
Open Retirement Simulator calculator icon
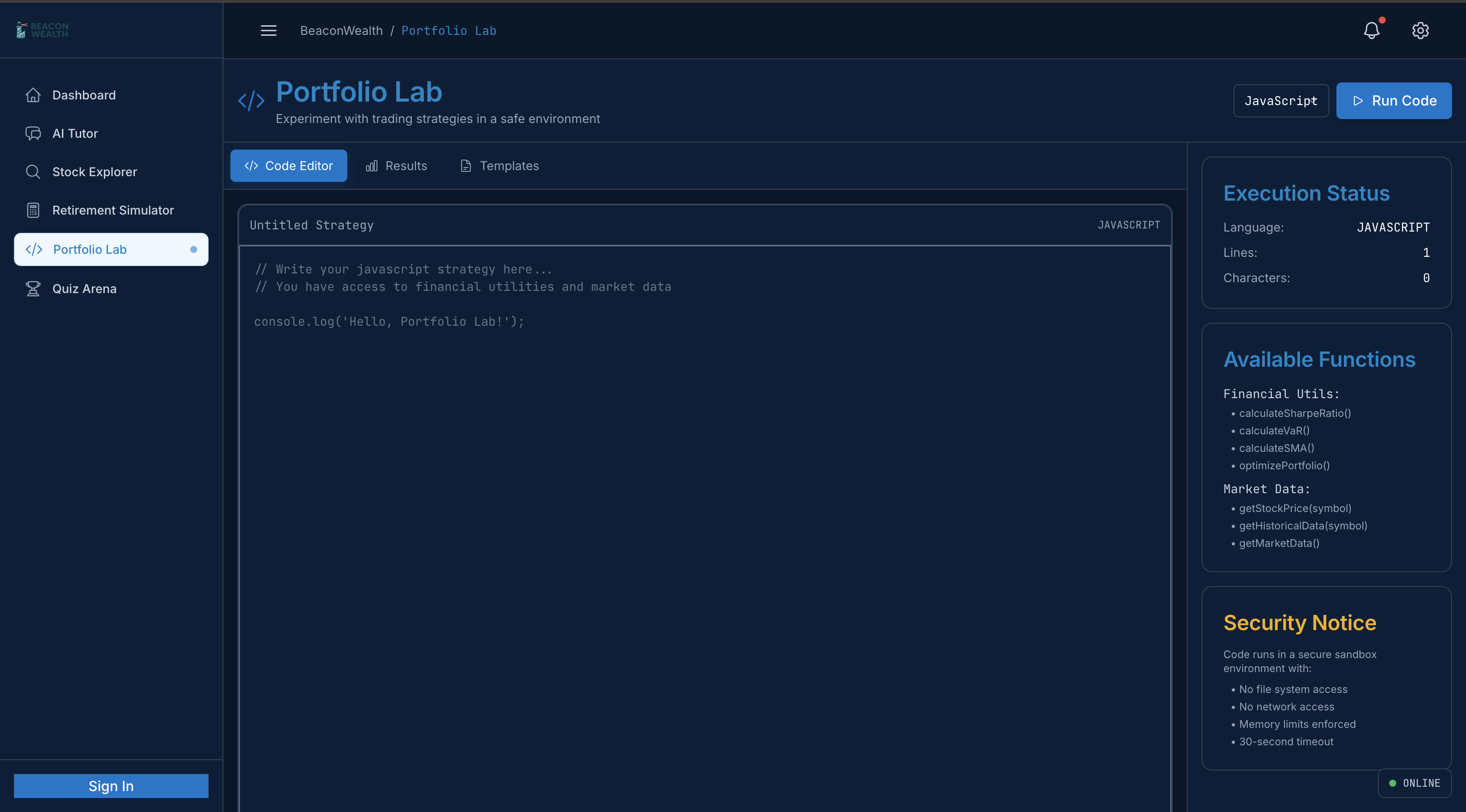point(33,210)
